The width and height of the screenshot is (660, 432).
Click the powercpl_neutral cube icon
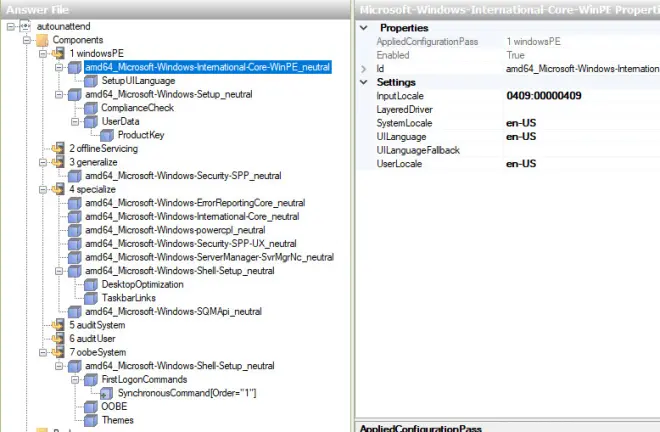pos(75,230)
